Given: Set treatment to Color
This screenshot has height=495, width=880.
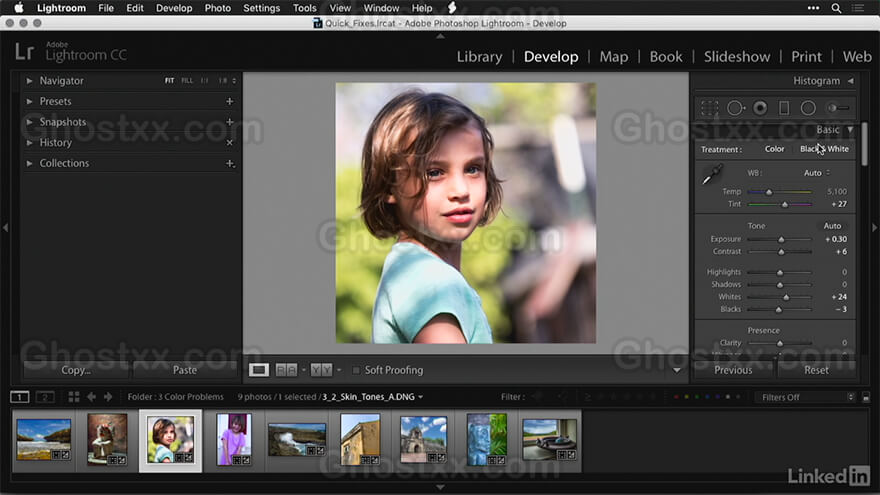Looking at the screenshot, I should click(x=774, y=149).
